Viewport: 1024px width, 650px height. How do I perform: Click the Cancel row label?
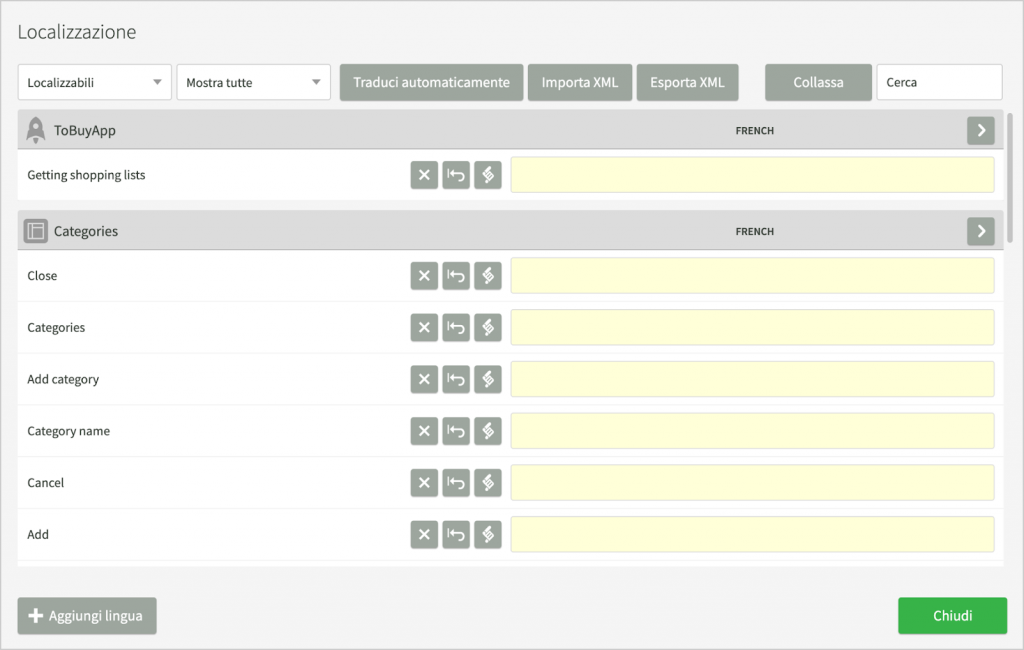click(x=46, y=483)
